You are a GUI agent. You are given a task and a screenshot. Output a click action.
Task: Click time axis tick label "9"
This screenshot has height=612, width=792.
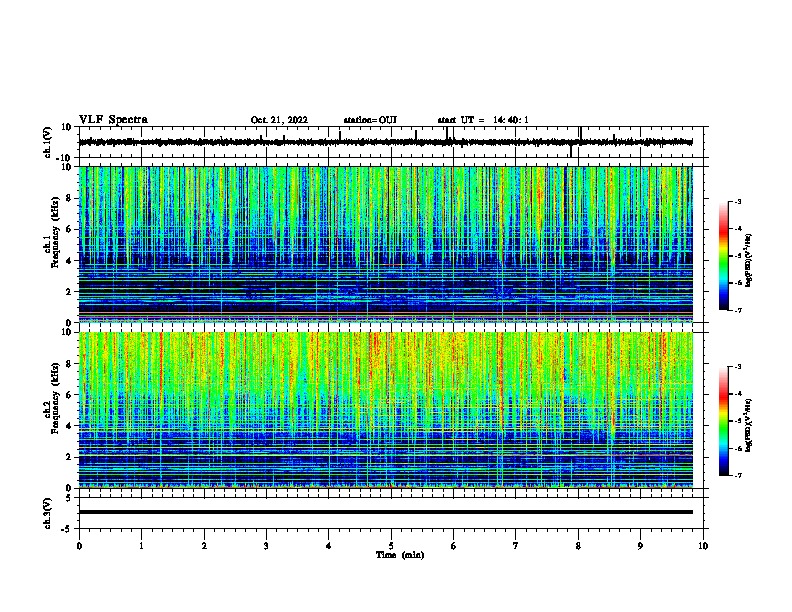tap(640, 546)
